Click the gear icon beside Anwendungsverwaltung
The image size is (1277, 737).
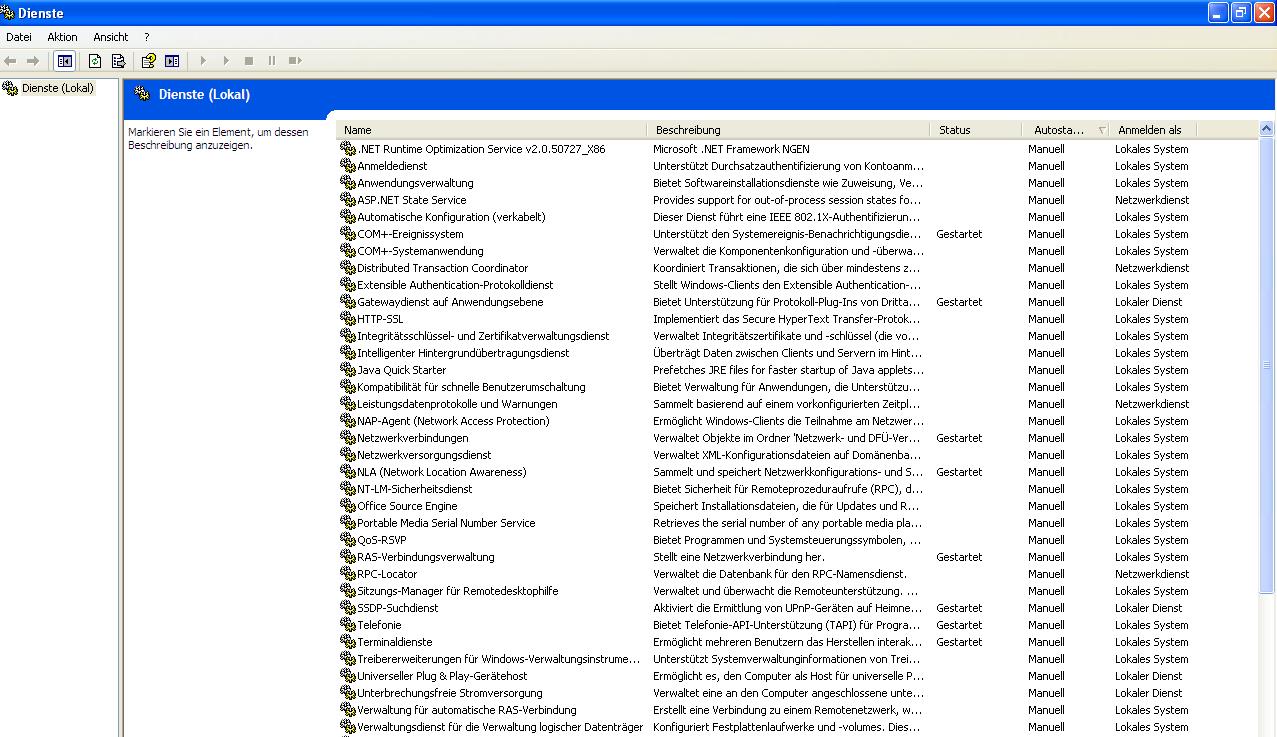coord(348,183)
